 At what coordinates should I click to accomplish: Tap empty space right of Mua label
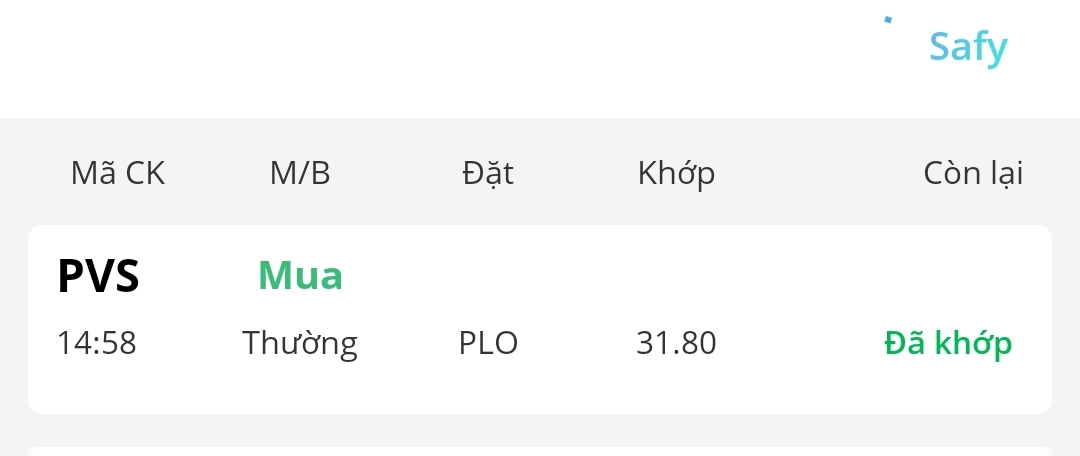600,276
